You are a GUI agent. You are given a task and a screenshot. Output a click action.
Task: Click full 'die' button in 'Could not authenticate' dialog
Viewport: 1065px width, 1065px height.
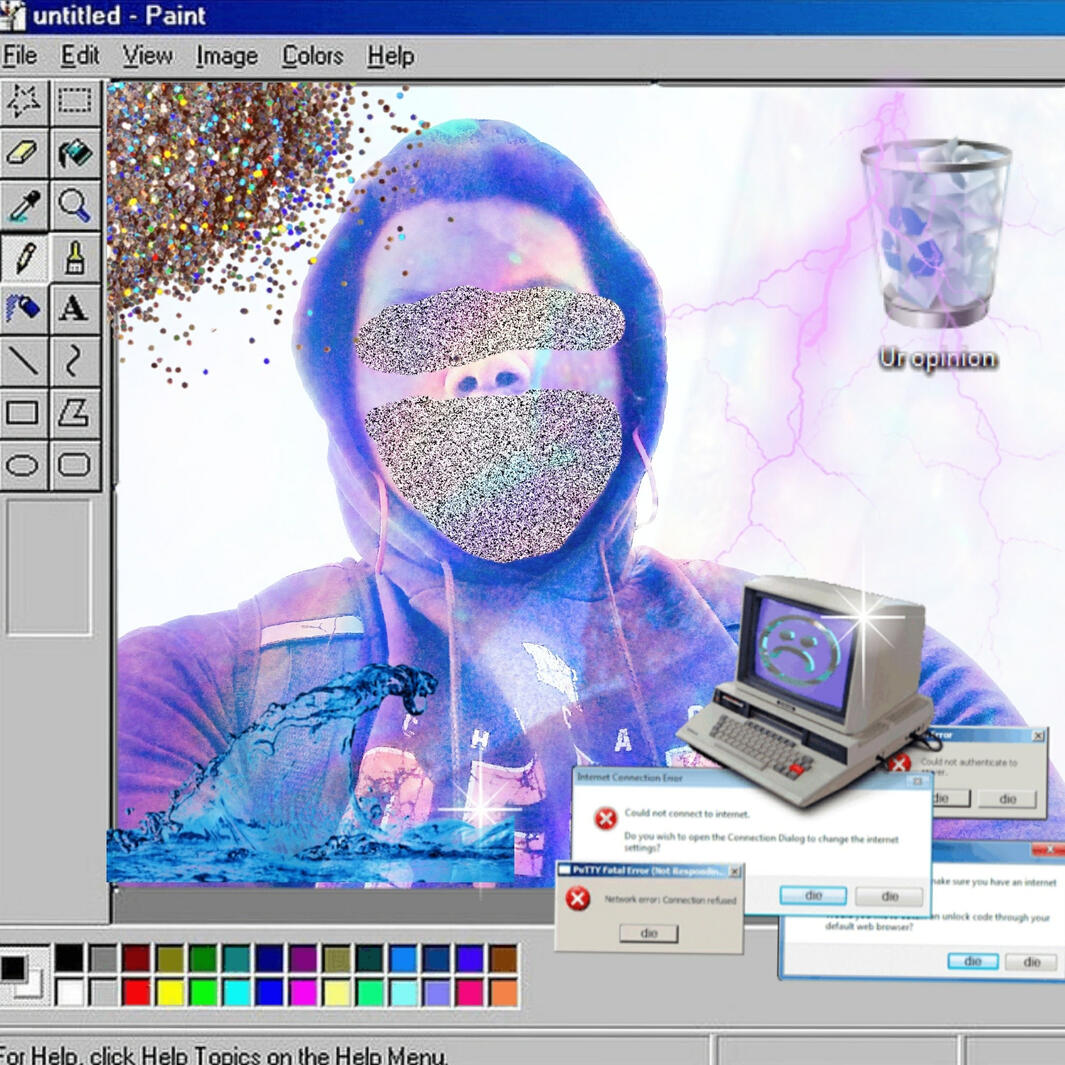(x=1007, y=799)
